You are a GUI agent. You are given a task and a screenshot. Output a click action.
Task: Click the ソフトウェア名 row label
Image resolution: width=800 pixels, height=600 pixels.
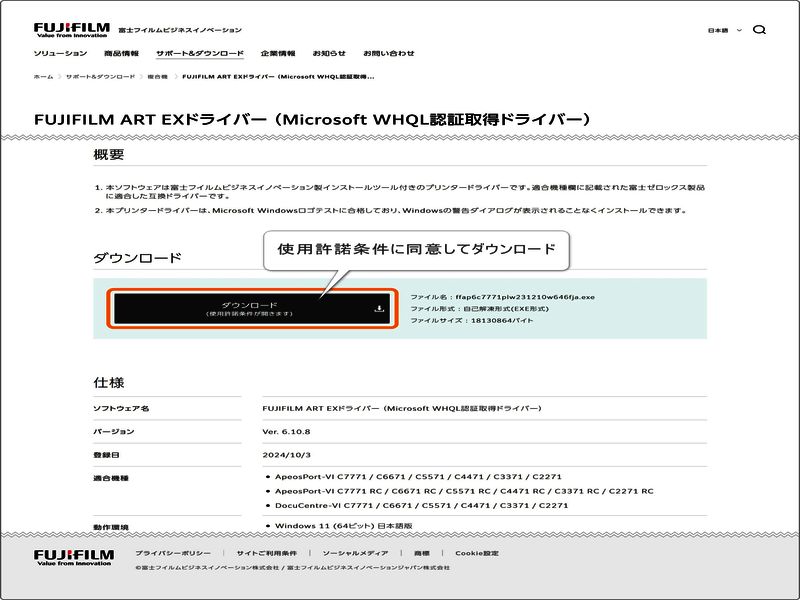tap(121, 408)
